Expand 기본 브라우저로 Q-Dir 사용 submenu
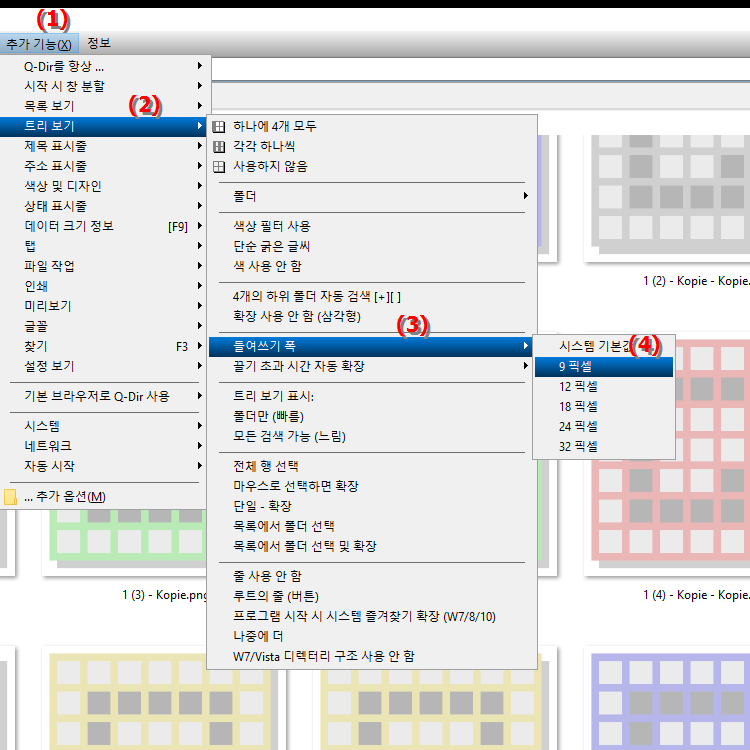 click(x=103, y=397)
